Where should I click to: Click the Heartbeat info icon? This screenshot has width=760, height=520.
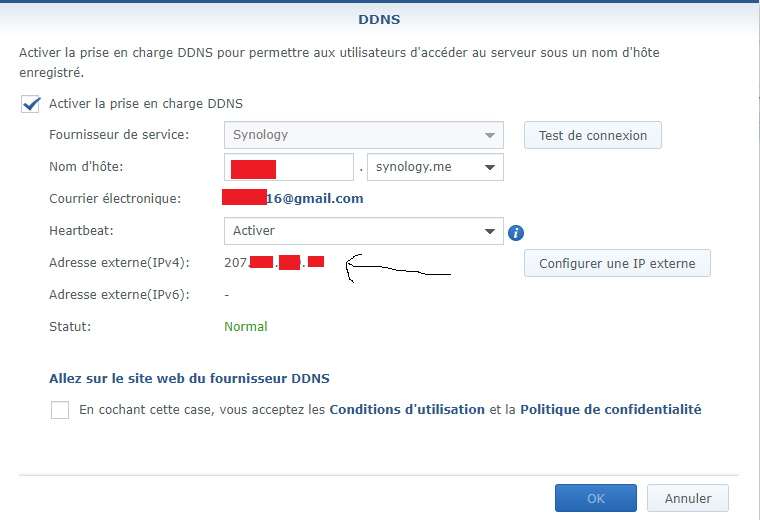coord(516,233)
